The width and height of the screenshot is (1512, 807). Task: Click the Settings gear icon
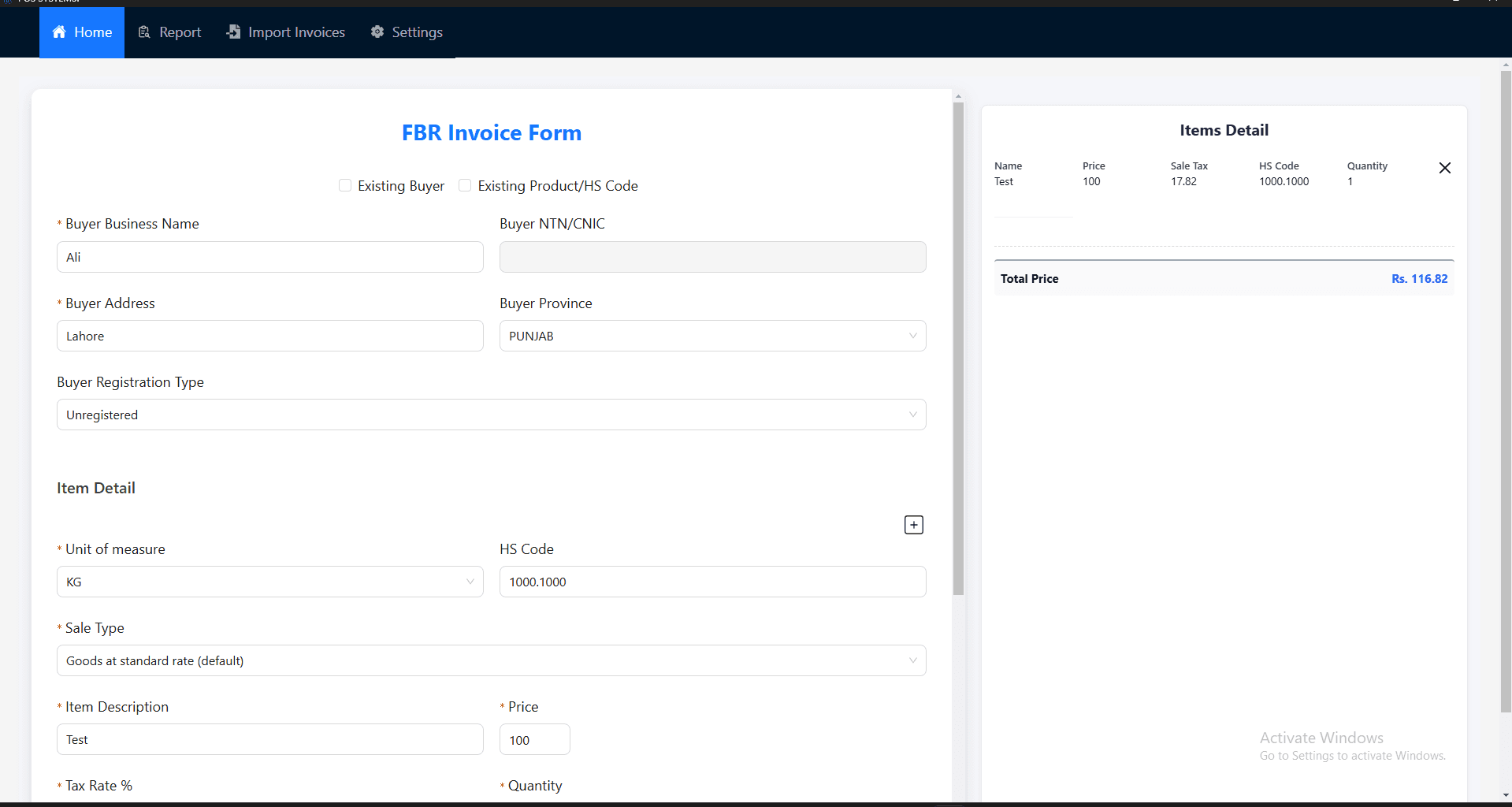[377, 32]
